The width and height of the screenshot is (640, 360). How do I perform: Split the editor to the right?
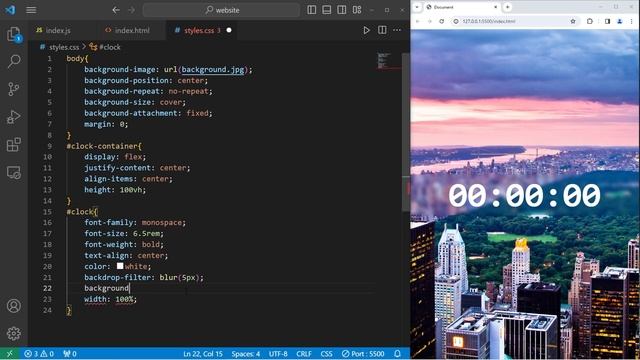point(382,30)
